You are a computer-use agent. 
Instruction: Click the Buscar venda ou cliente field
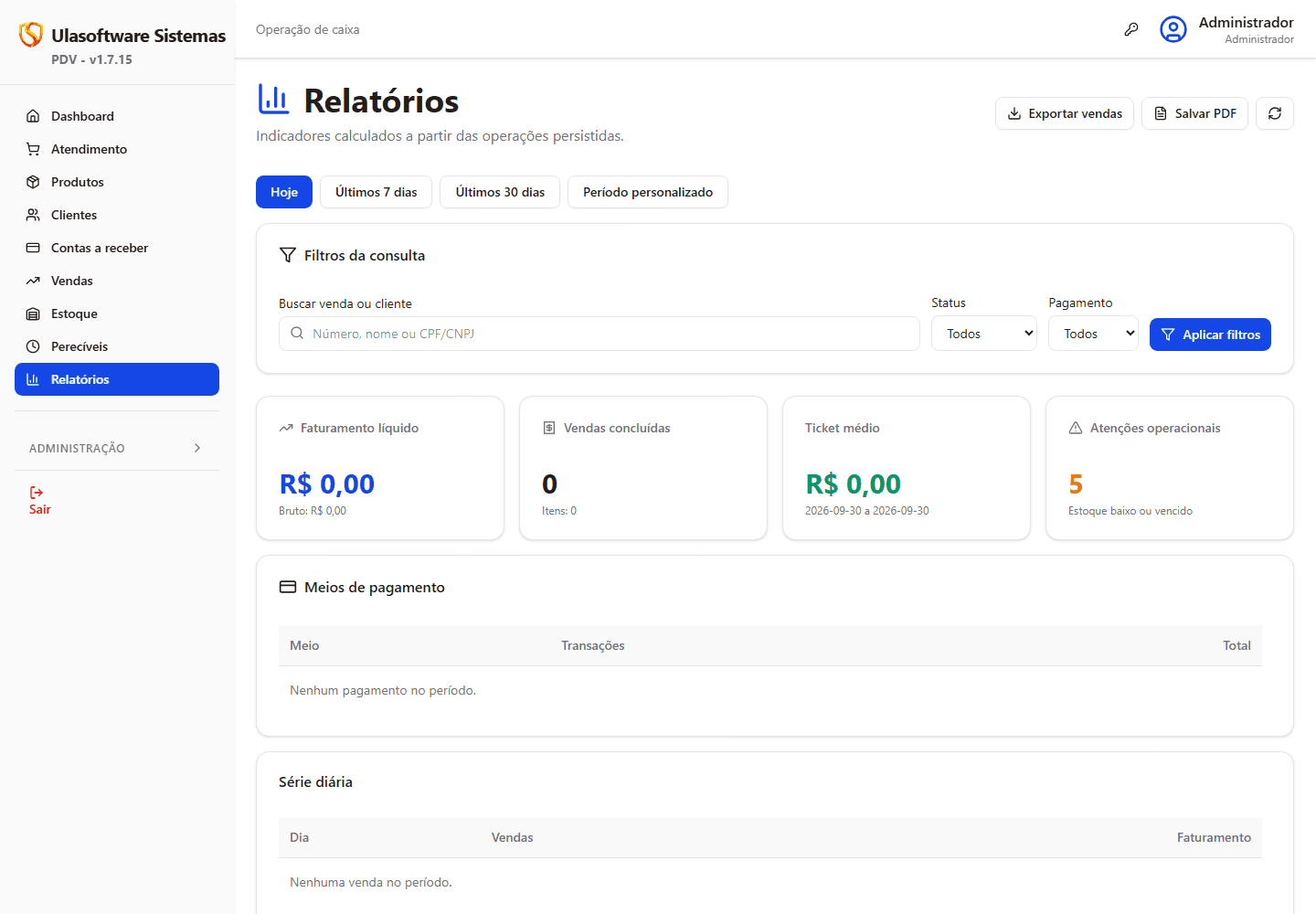[x=600, y=334]
